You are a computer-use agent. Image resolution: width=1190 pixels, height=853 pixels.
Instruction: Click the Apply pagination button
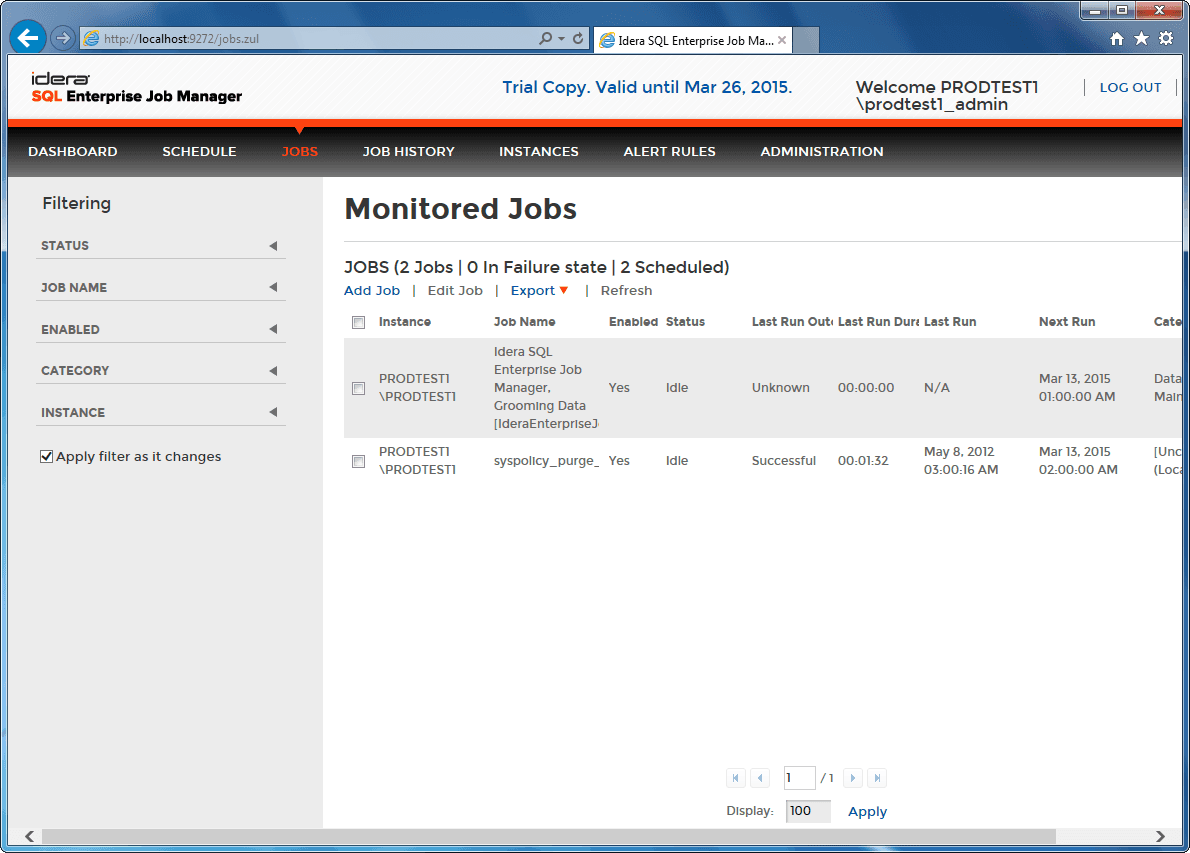[x=867, y=811]
